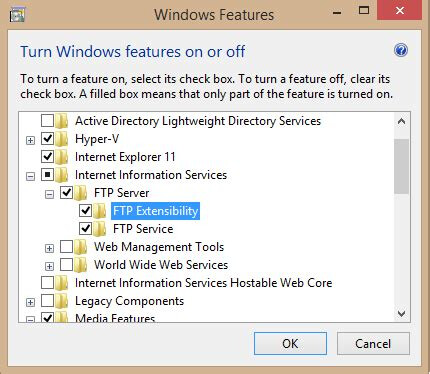Collapse the Internet Information Services node
The image size is (430, 374).
point(30,176)
